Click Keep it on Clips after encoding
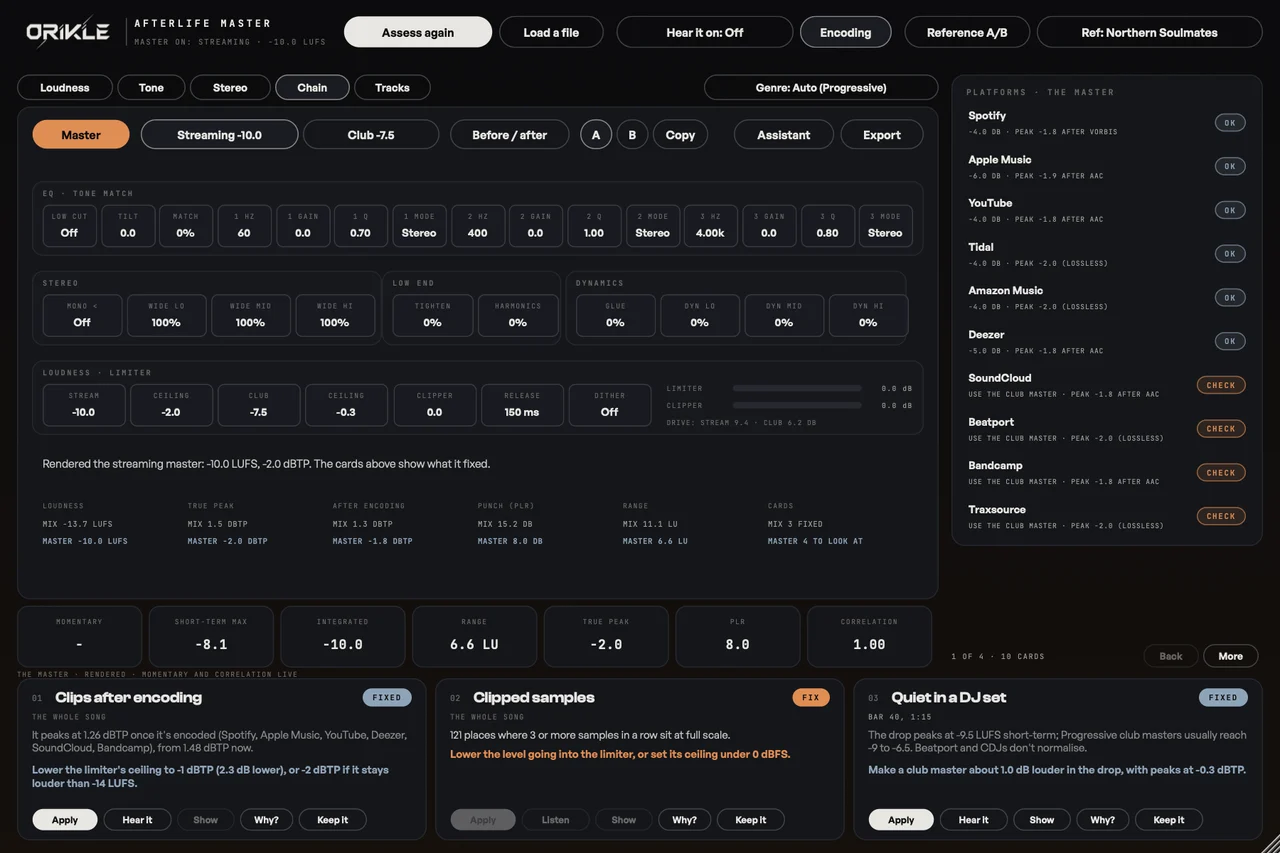This screenshot has height=853, width=1280. [333, 820]
